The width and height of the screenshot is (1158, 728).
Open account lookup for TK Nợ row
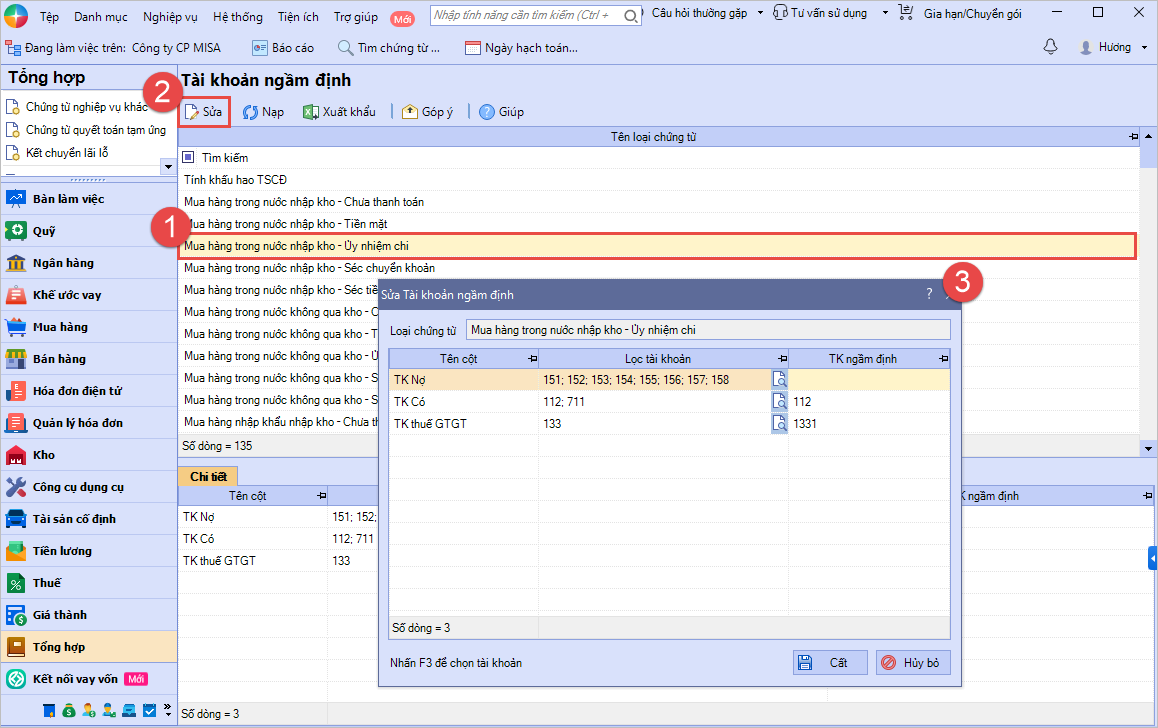tap(779, 379)
